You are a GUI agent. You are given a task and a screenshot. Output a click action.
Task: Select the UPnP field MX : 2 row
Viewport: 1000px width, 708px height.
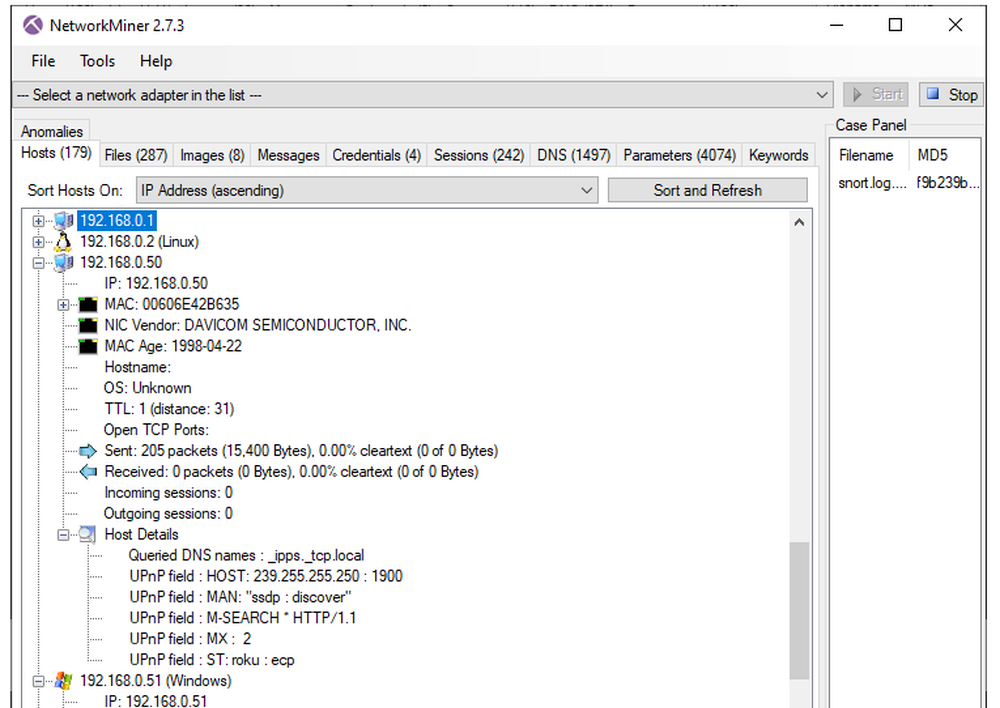(x=190, y=639)
